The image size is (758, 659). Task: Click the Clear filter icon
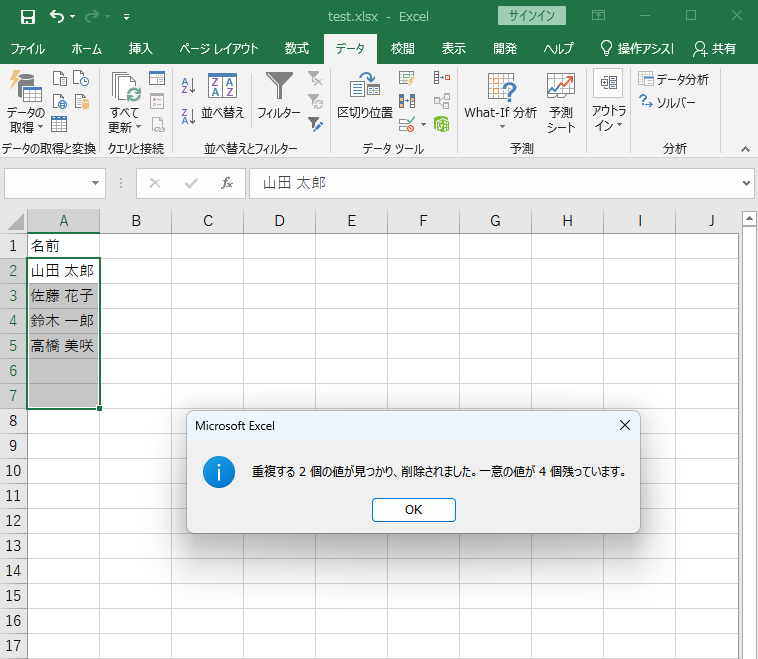pyautogui.click(x=315, y=78)
